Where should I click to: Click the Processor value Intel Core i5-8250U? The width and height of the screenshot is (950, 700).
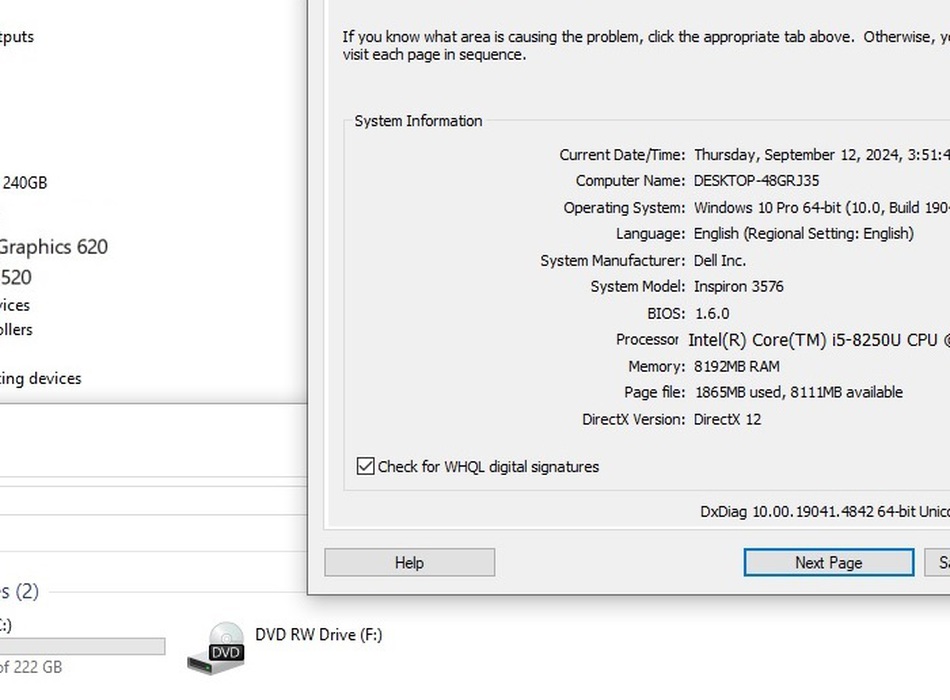pyautogui.click(x=812, y=340)
